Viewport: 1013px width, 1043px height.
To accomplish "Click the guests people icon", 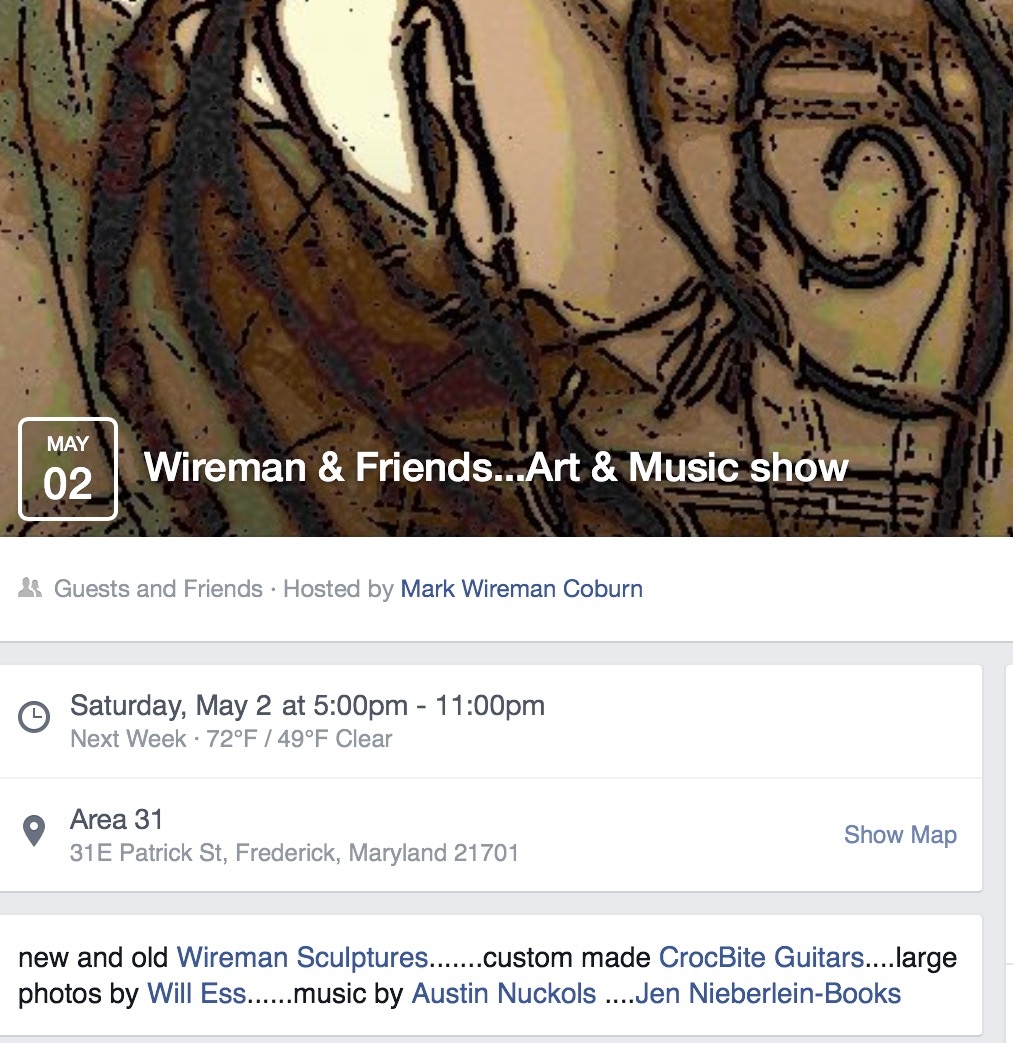I will tap(30, 589).
